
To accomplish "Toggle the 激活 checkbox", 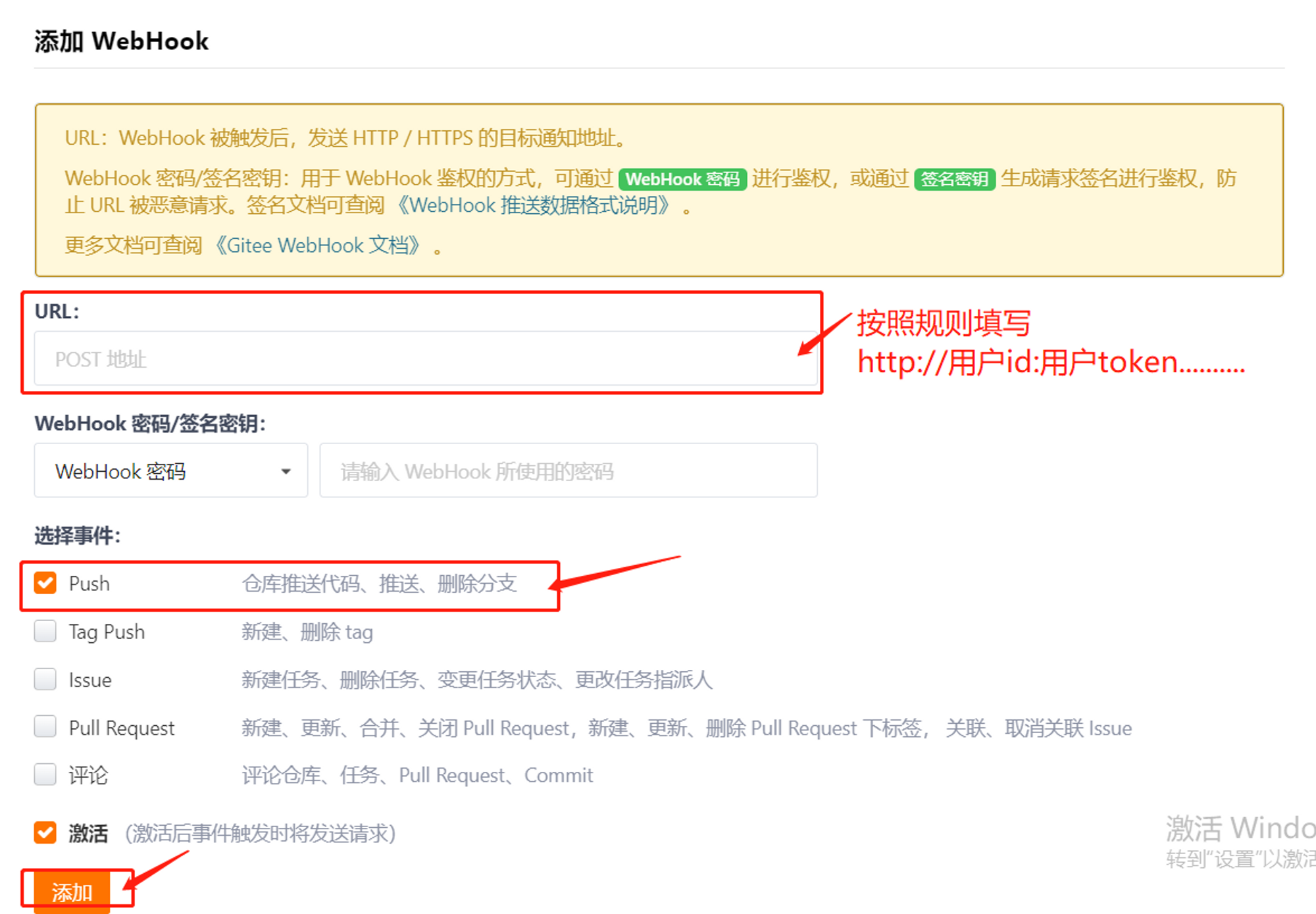I will coord(45,832).
